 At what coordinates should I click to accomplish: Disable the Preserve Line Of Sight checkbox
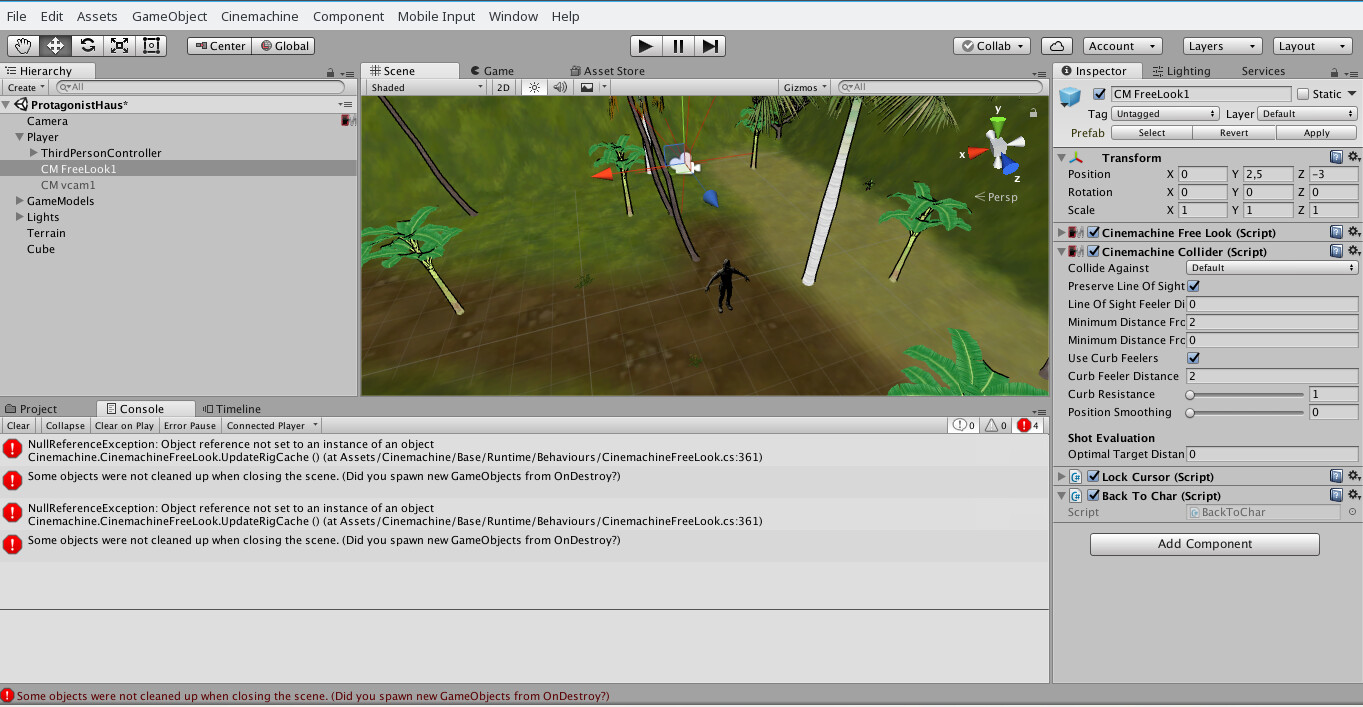tap(1194, 286)
